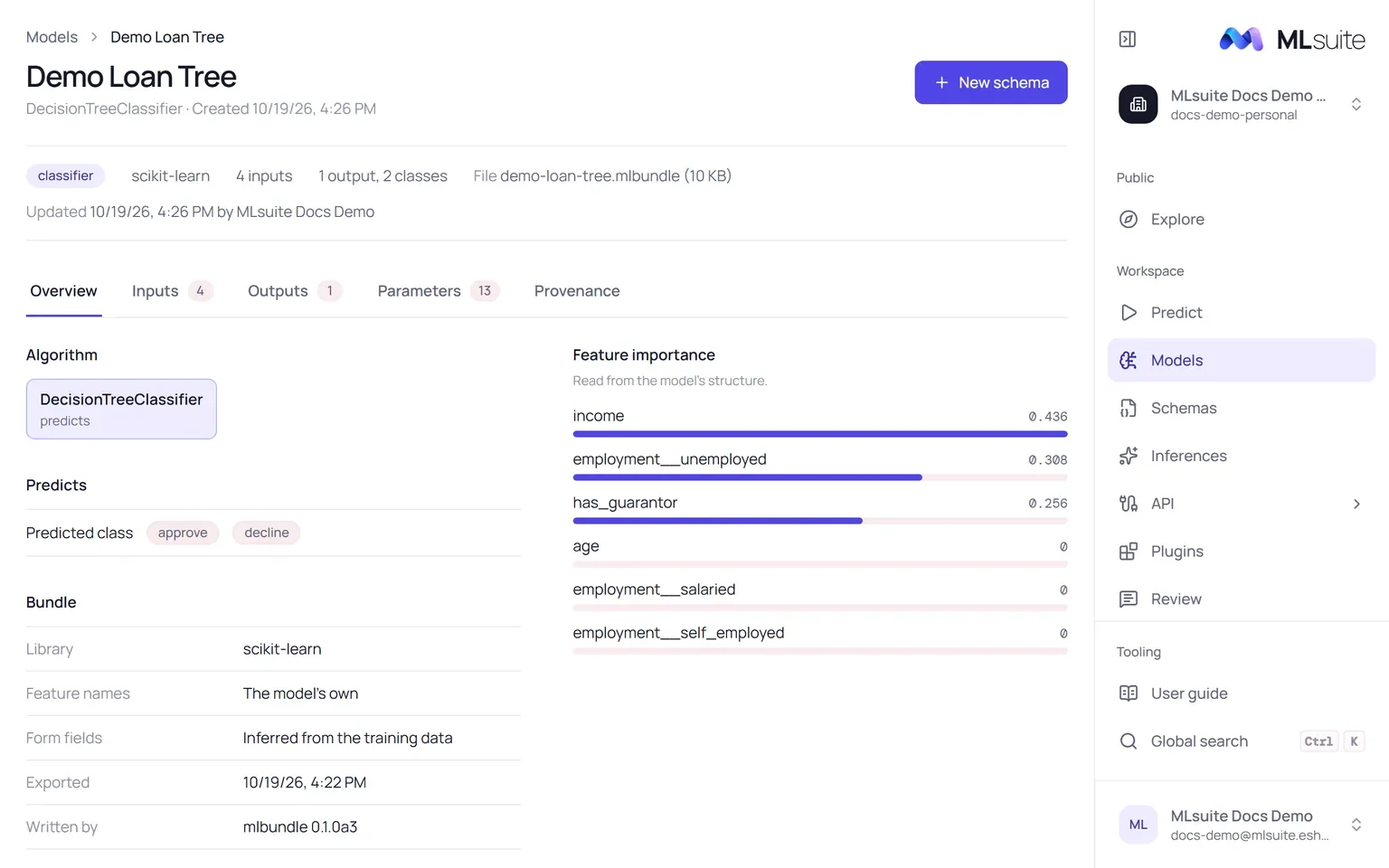Click the Review message icon
This screenshot has height=868, width=1389.
point(1129,599)
